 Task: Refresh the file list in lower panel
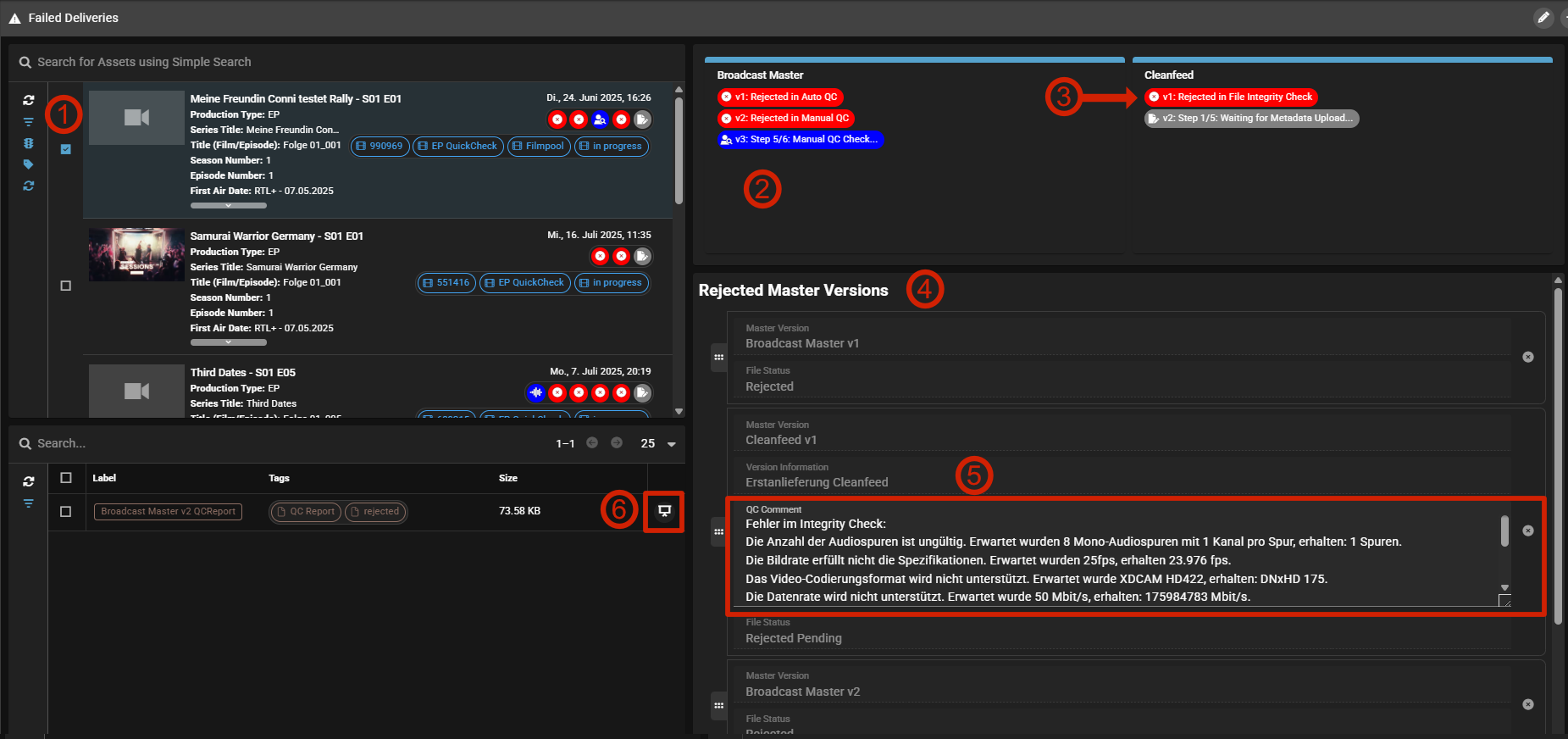[x=29, y=481]
